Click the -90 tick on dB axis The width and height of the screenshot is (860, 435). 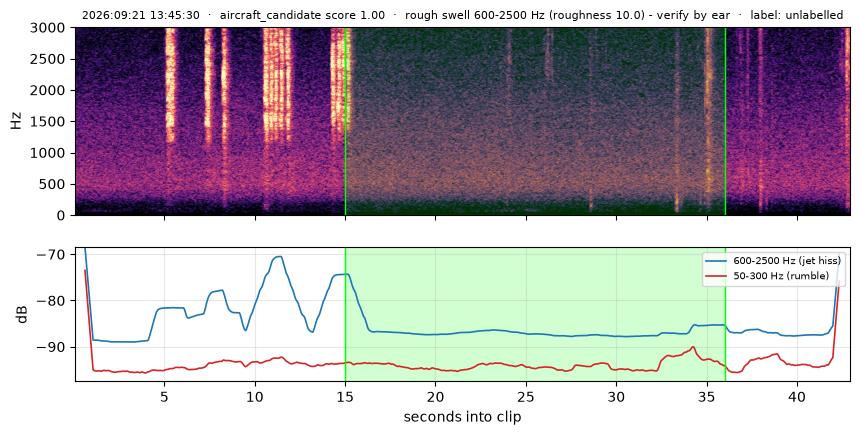[x=50, y=347]
